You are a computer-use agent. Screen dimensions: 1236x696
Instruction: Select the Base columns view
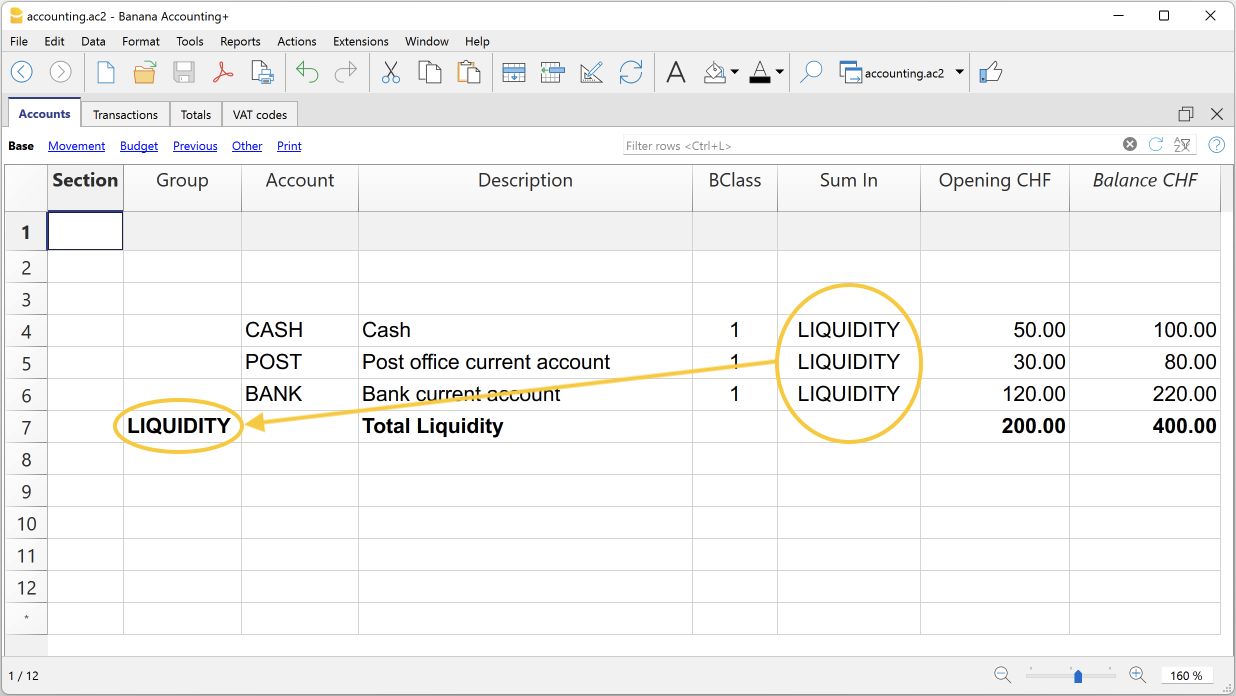click(21, 146)
